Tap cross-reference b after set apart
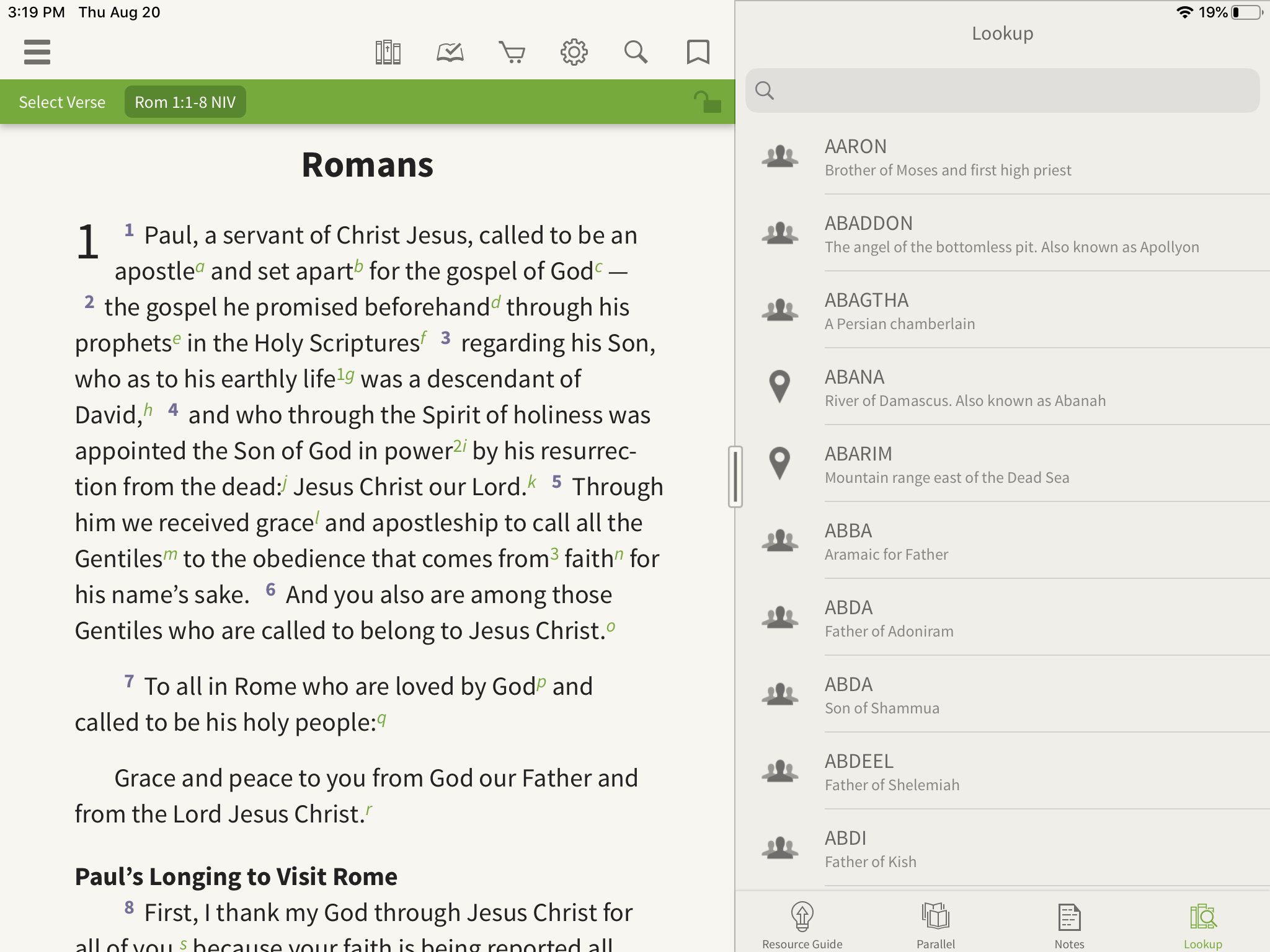The height and width of the screenshot is (952, 1270). coord(358,267)
